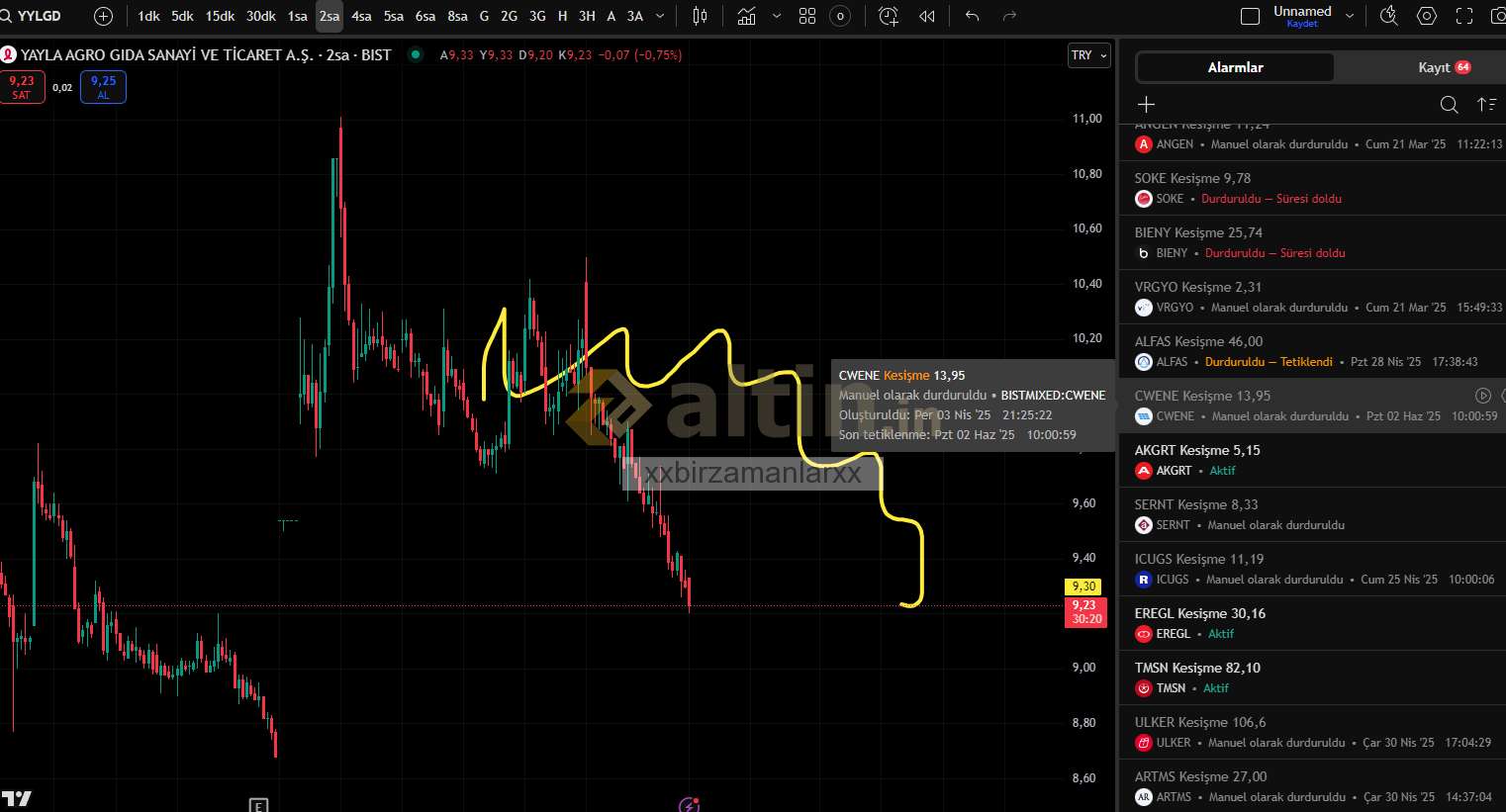Image resolution: width=1506 pixels, height=812 pixels.
Task: Click the yellow 9,30 price label
Action: click(1084, 586)
